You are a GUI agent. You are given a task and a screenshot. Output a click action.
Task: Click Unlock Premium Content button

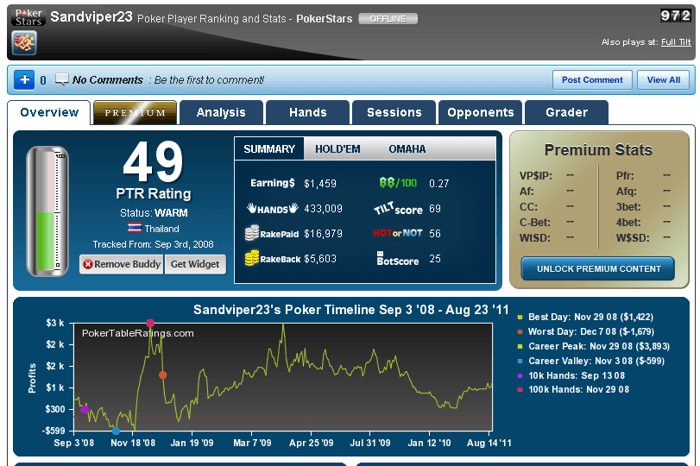tap(598, 269)
